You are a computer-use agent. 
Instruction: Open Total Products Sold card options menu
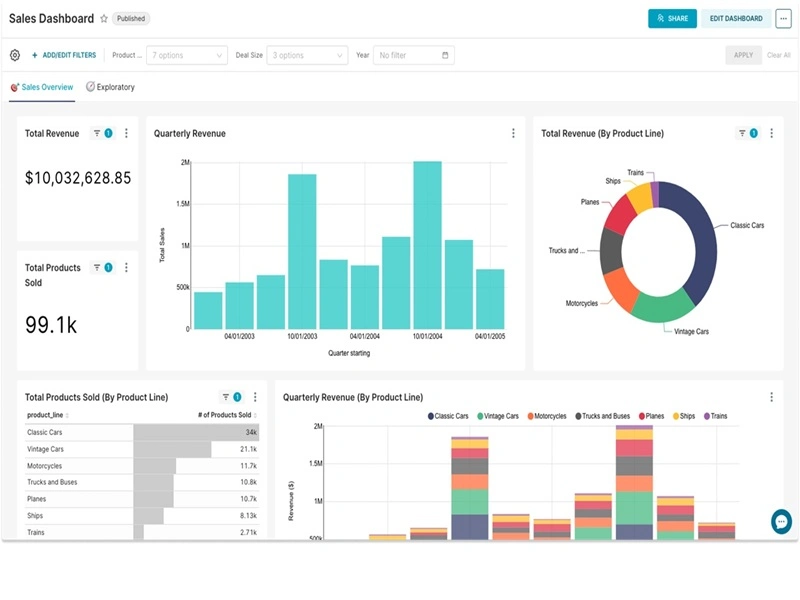click(126, 268)
